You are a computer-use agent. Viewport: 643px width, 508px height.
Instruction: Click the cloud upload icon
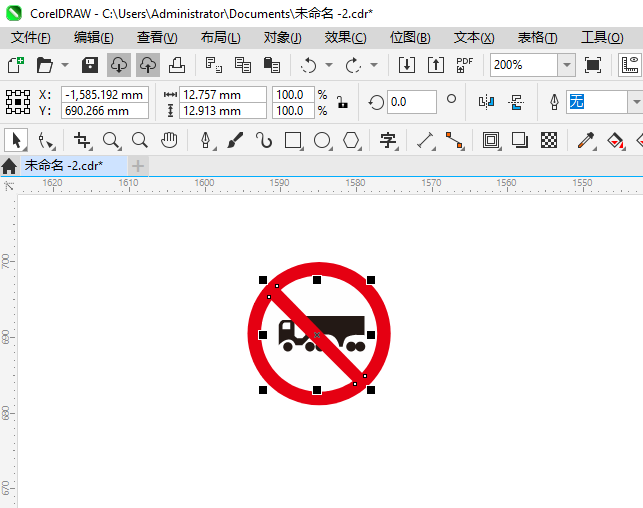[x=148, y=65]
